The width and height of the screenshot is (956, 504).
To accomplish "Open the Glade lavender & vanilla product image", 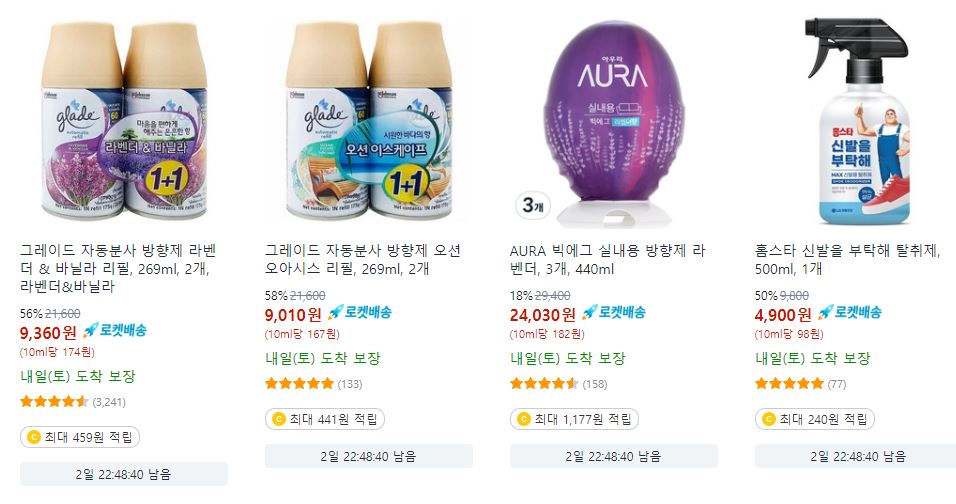I will pyautogui.click(x=124, y=122).
